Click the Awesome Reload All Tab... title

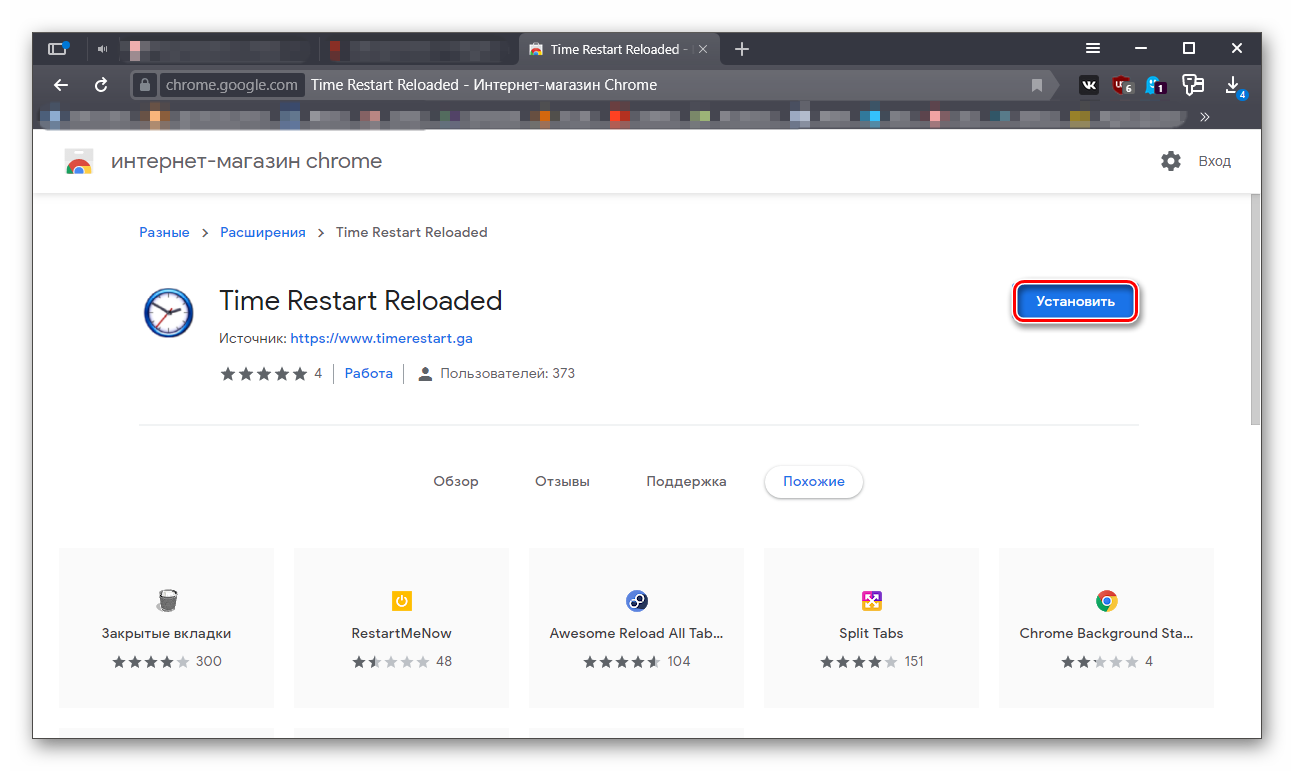click(x=636, y=633)
